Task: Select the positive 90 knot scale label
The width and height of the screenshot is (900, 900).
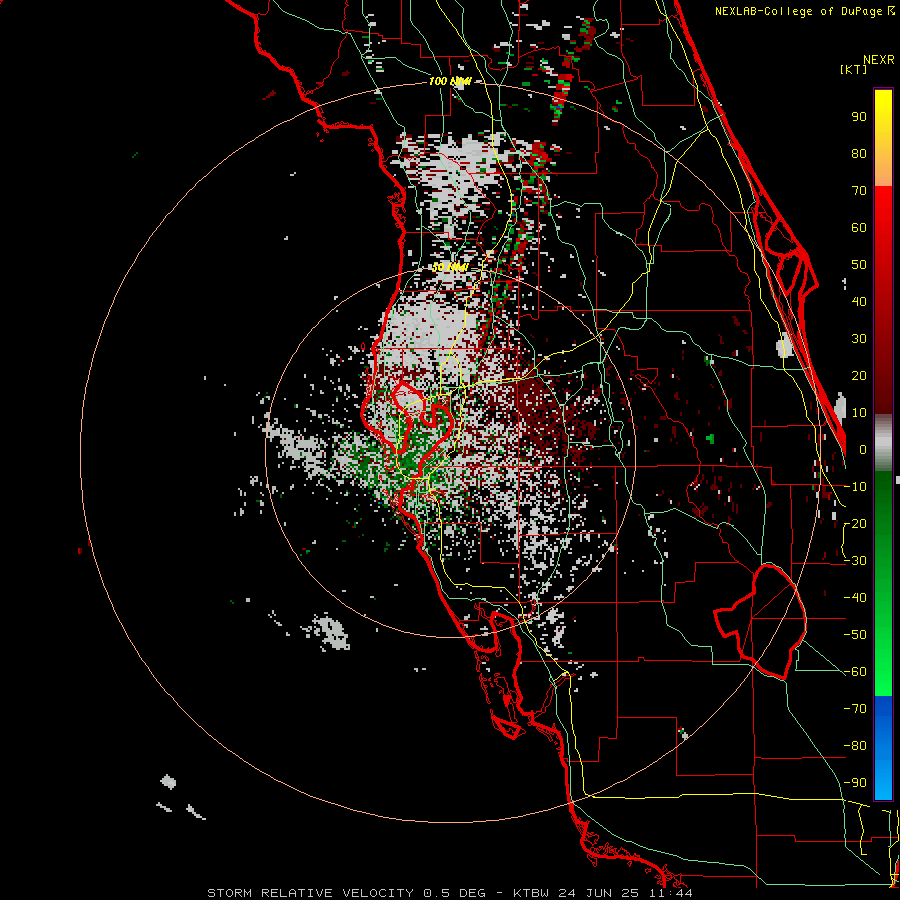Action: coord(859,117)
